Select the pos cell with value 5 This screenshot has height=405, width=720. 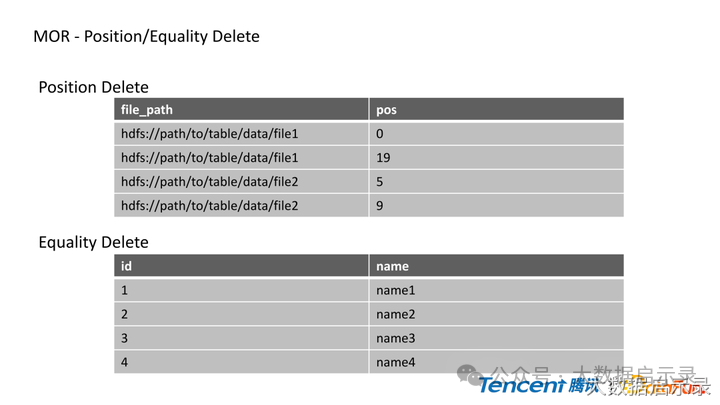496,181
